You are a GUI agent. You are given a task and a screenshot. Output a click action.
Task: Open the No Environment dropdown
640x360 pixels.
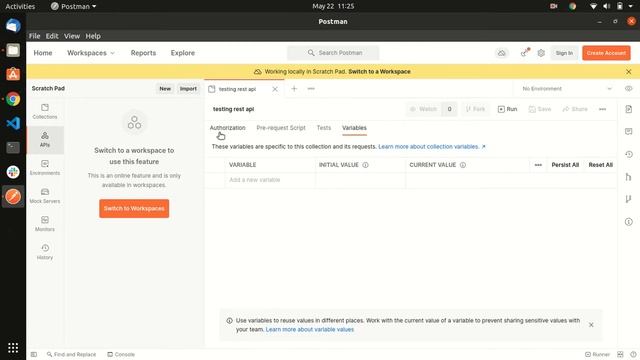point(567,89)
